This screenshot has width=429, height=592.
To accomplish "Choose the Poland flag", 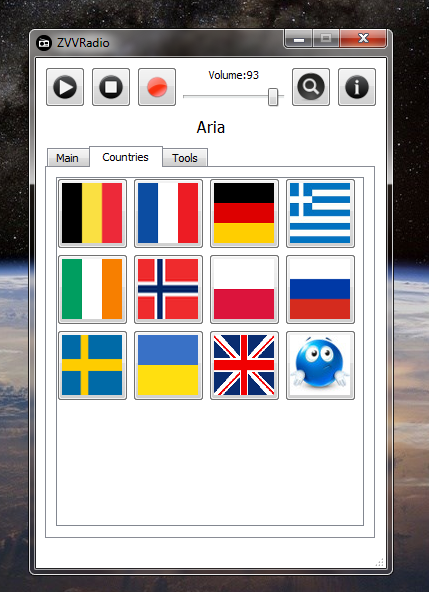I will coord(244,289).
